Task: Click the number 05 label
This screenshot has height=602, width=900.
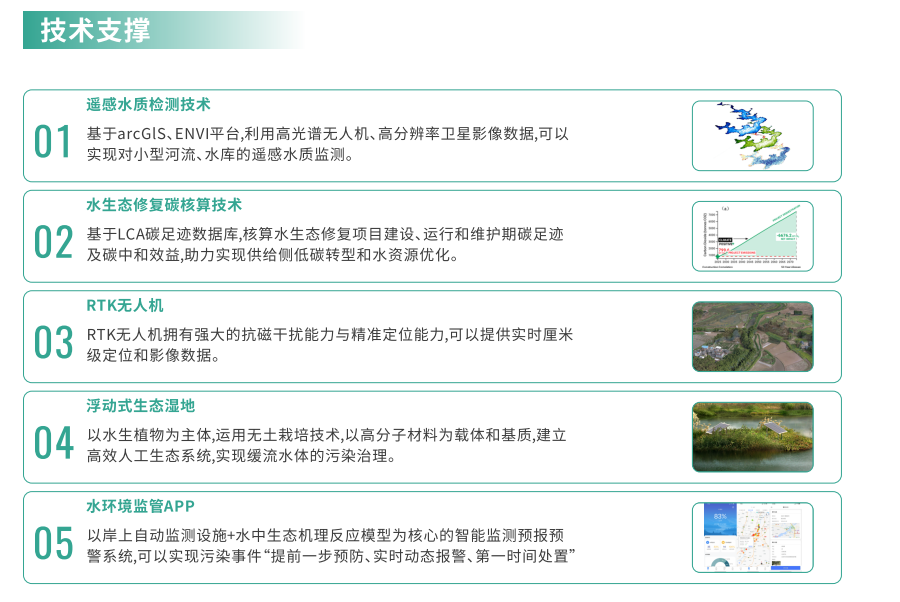Action: pos(53,543)
